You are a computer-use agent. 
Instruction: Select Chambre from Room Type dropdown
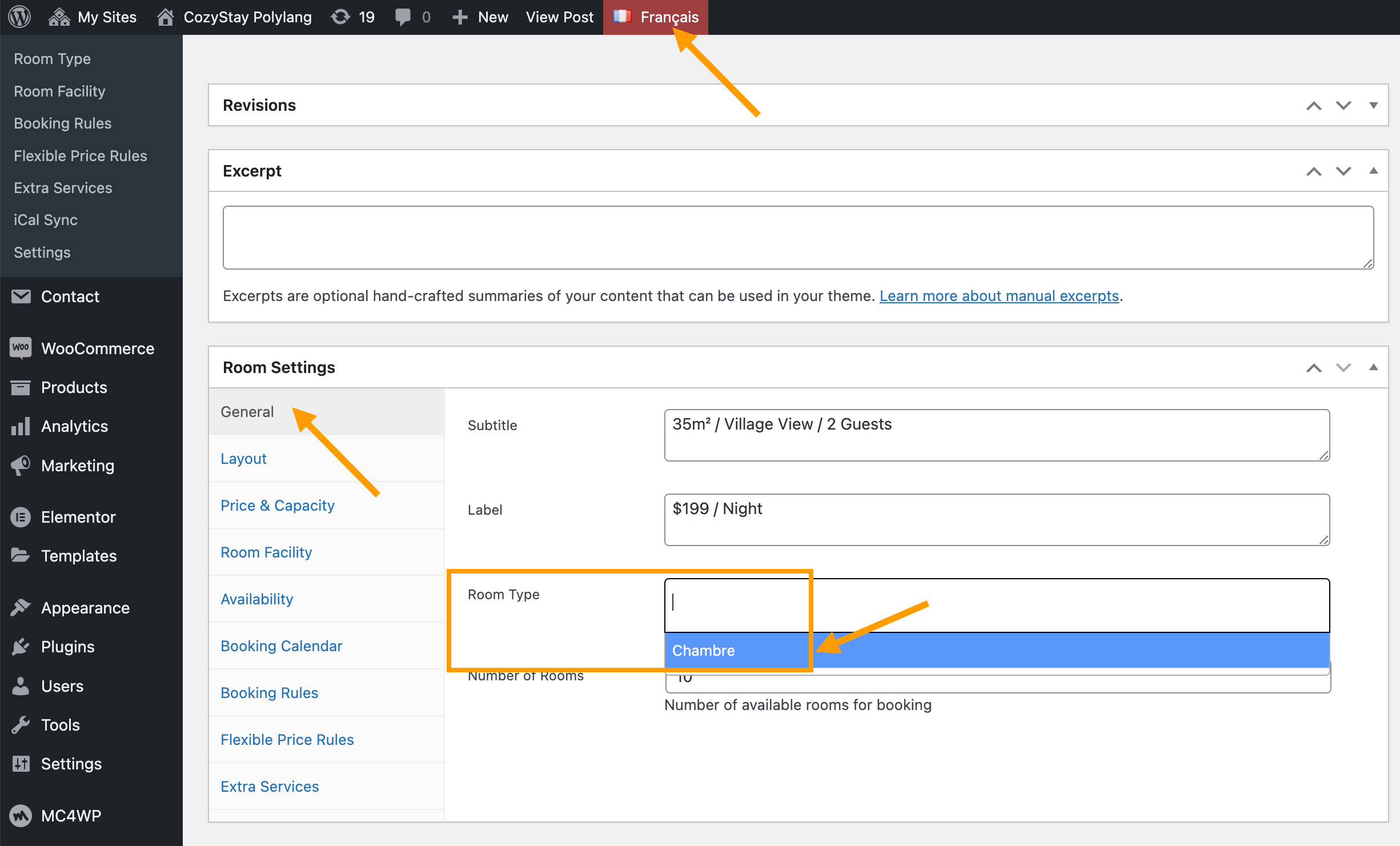pos(704,650)
